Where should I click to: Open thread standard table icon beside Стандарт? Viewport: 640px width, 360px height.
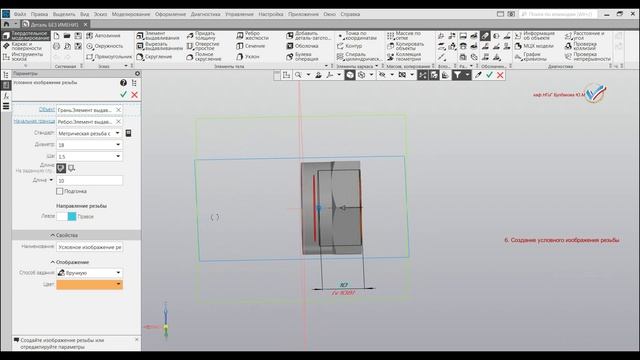pos(129,133)
